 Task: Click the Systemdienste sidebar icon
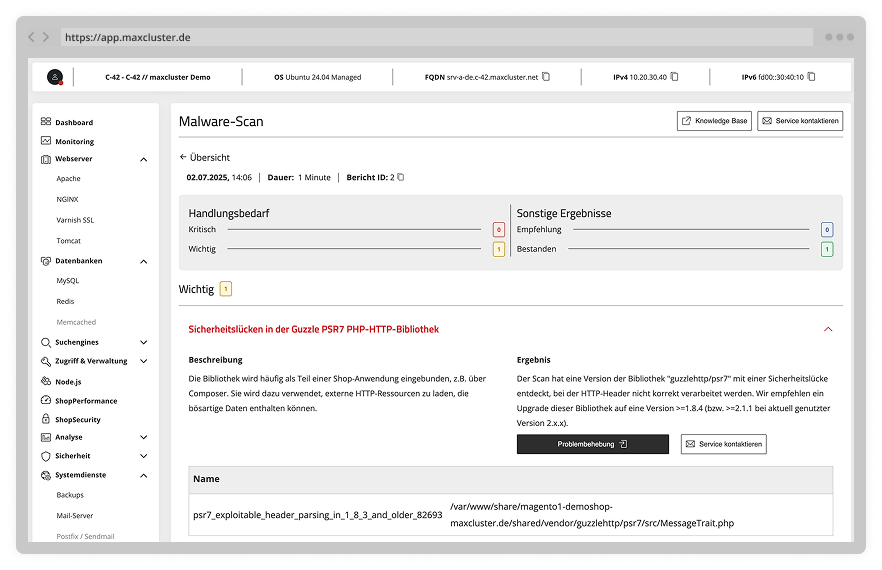click(x=46, y=475)
